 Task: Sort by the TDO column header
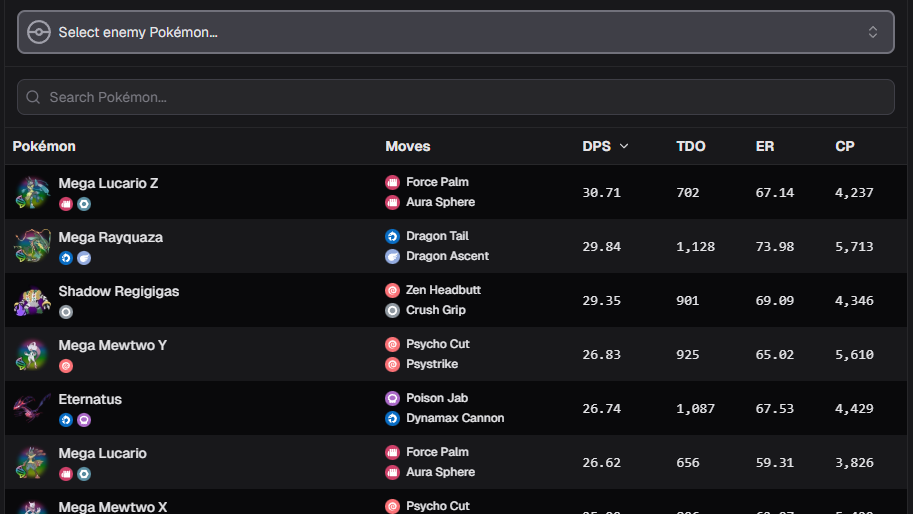(x=690, y=146)
